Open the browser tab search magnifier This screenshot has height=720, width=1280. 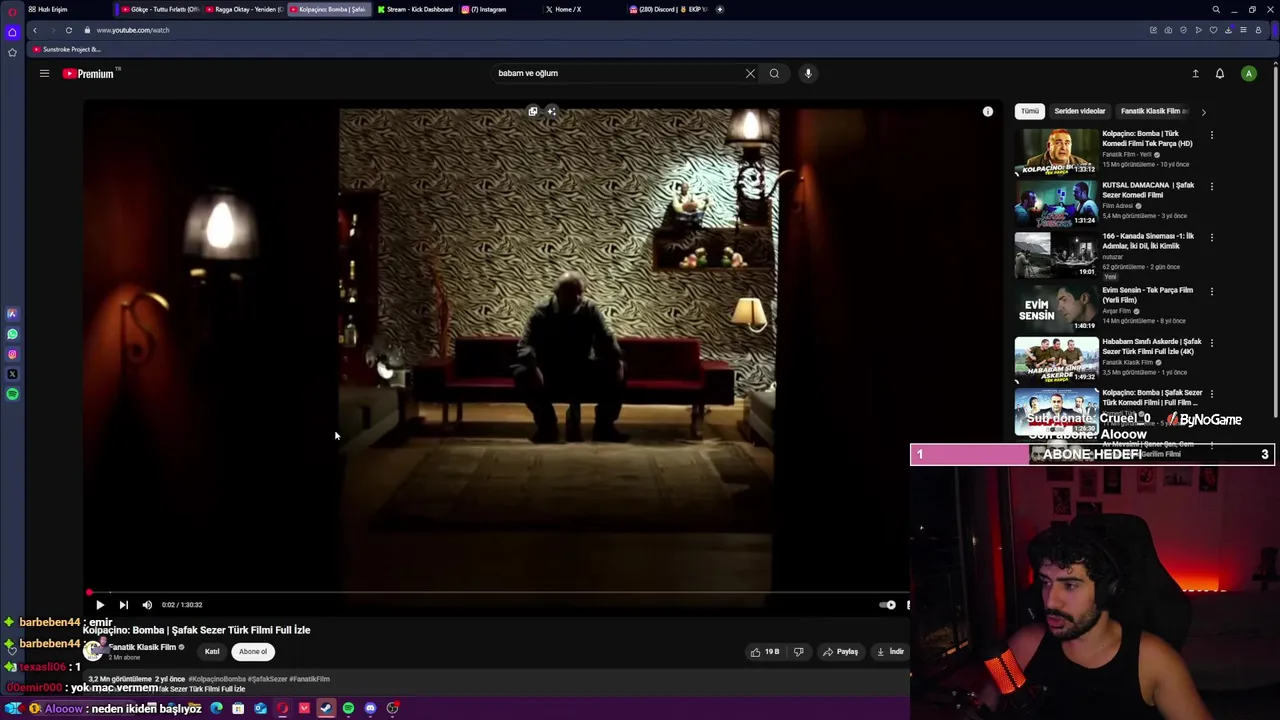[1216, 9]
